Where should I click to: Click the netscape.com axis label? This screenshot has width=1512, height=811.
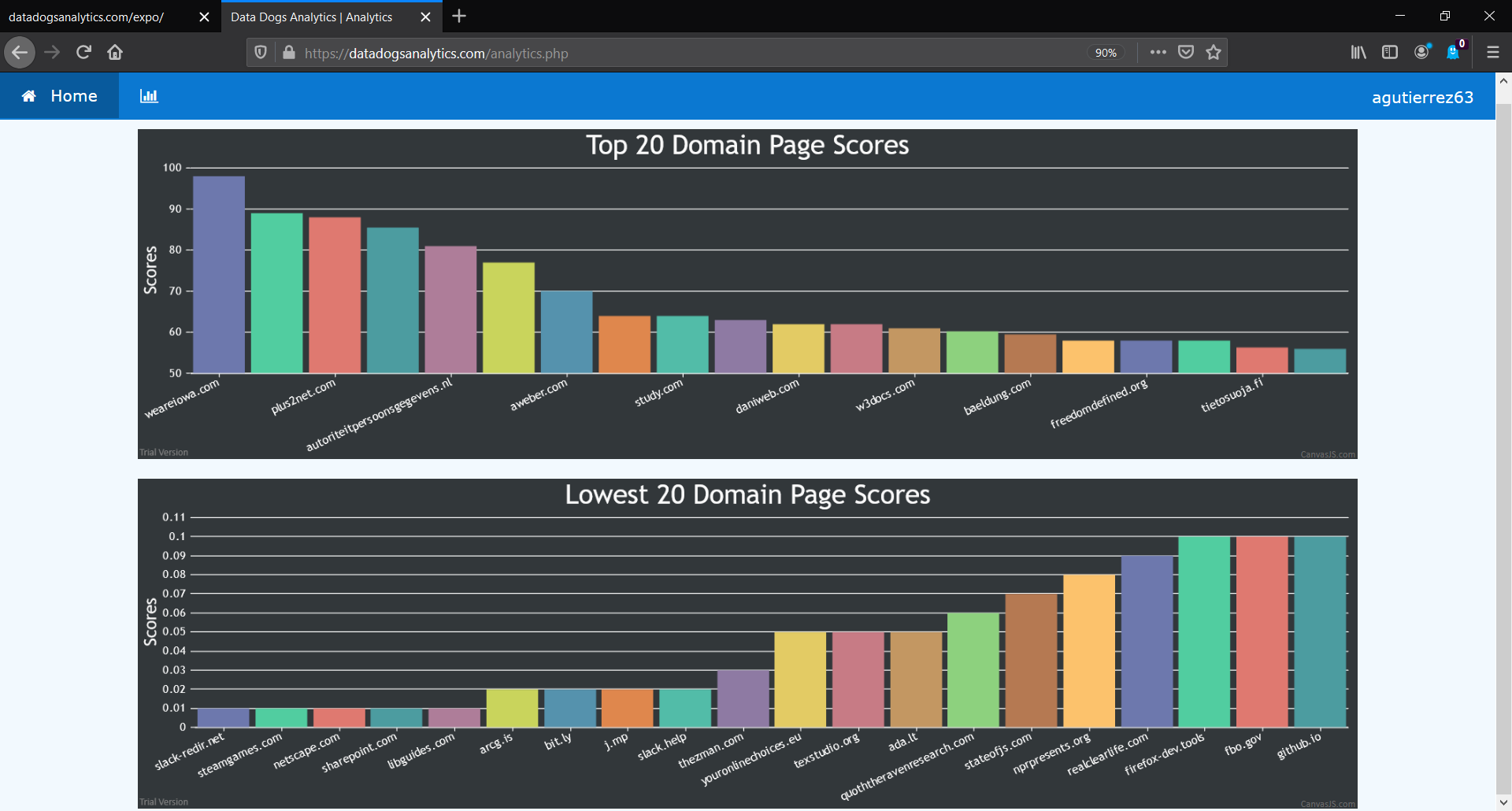pyautogui.click(x=307, y=750)
